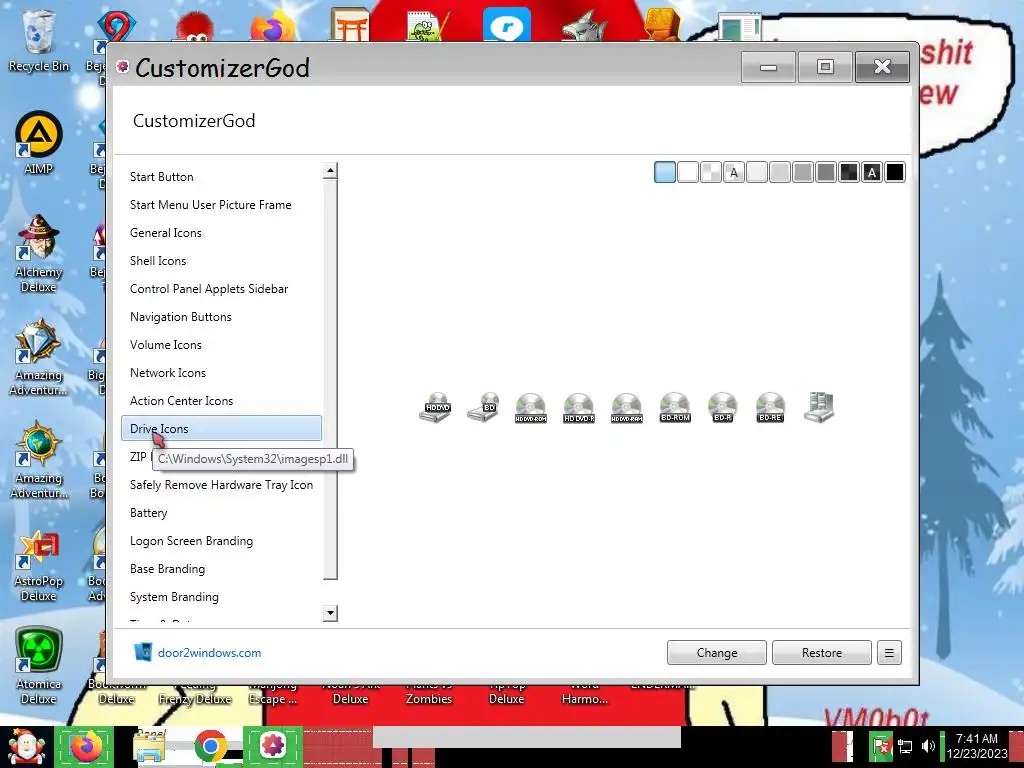Select the HD DVD drive icon
This screenshot has height=768, width=1024.
[x=436, y=408]
